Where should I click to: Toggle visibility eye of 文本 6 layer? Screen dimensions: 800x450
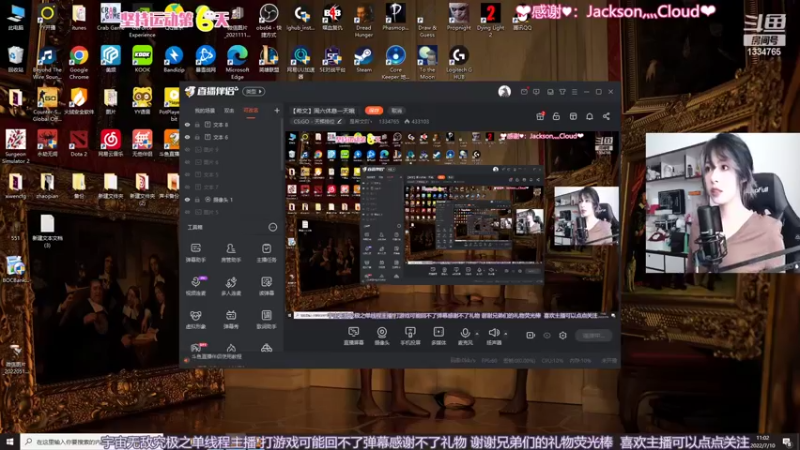pos(187,137)
